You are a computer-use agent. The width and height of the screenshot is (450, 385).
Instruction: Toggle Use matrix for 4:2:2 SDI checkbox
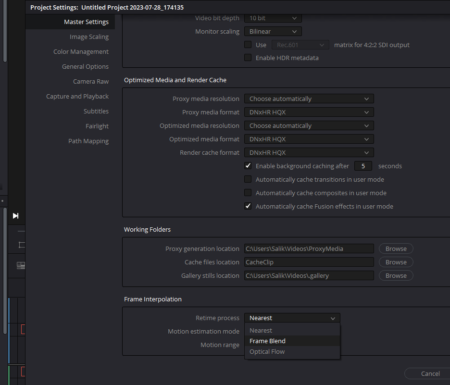click(248, 45)
